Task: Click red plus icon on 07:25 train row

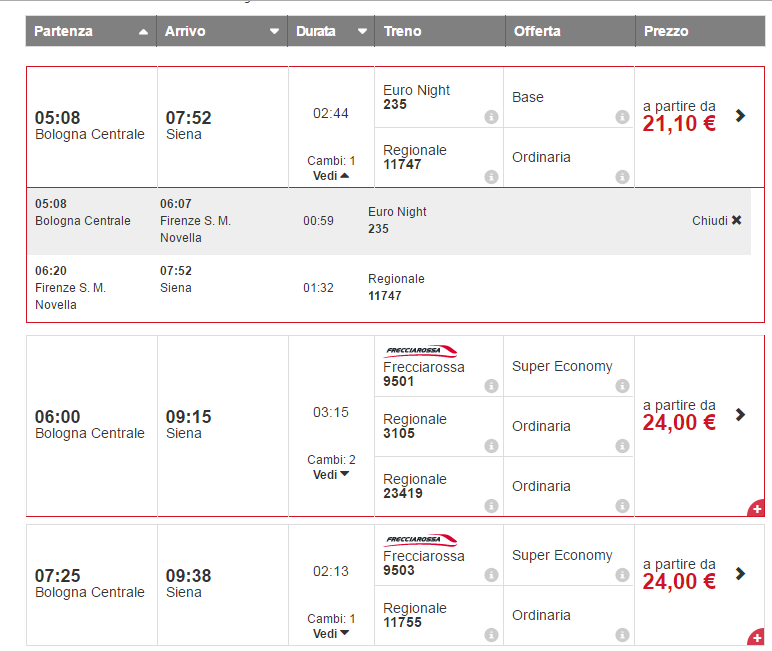Action: 756,637
